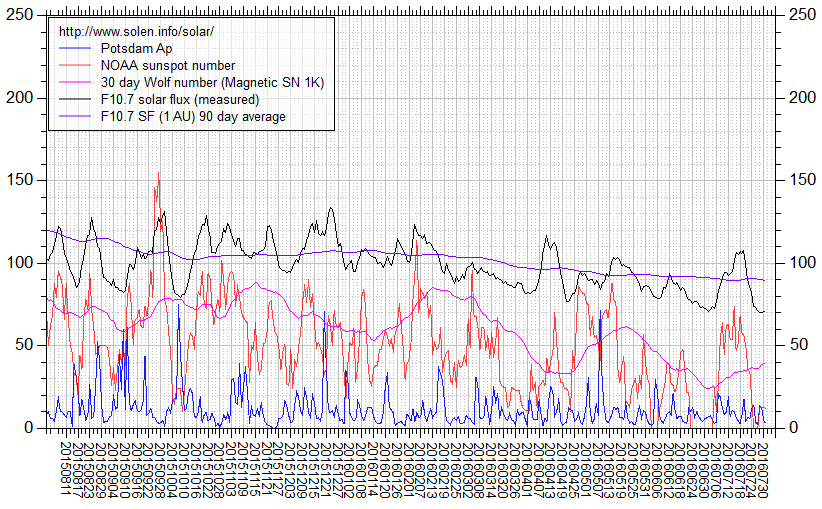This screenshot has height=509, width=822.
Task: Click the black line sample beside F10.7 solar flux
Action: [x=75, y=100]
